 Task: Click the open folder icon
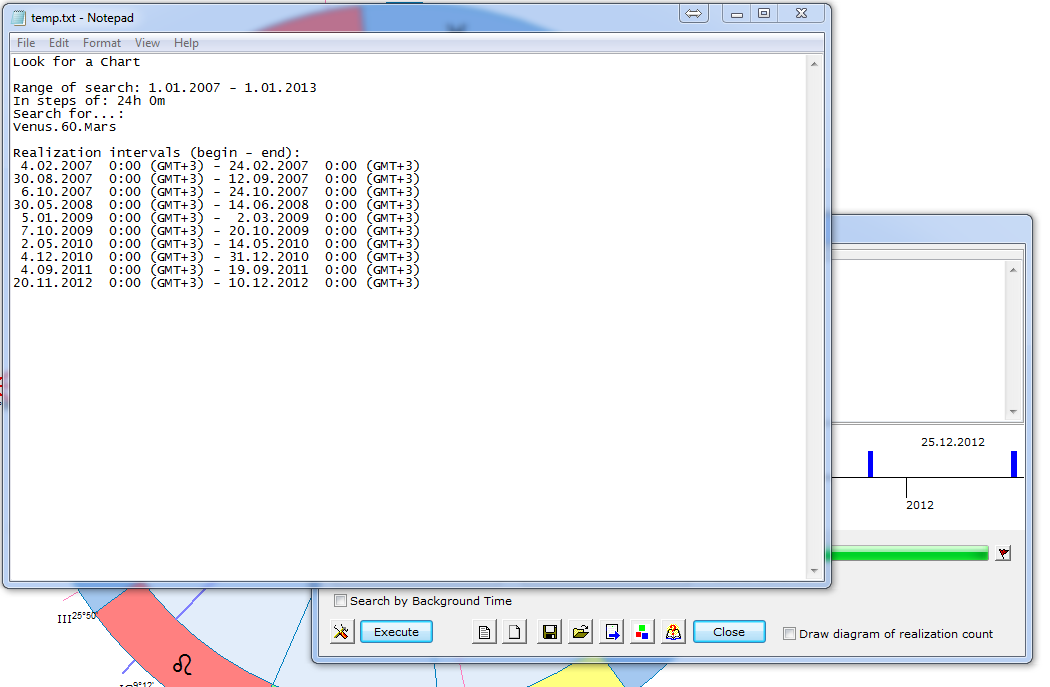click(581, 632)
